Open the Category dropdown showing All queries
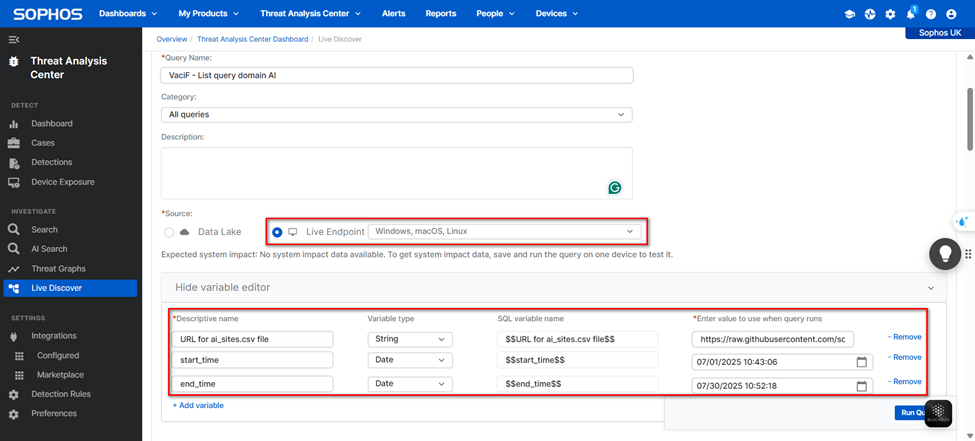Image resolution: width=975 pixels, height=441 pixels. [396, 115]
